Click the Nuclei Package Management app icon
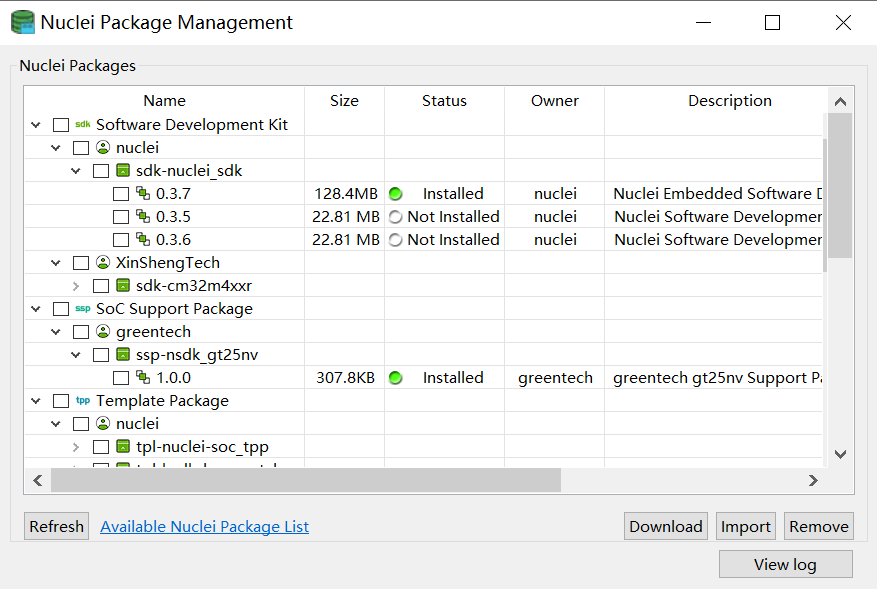The image size is (877, 589). 23,22
